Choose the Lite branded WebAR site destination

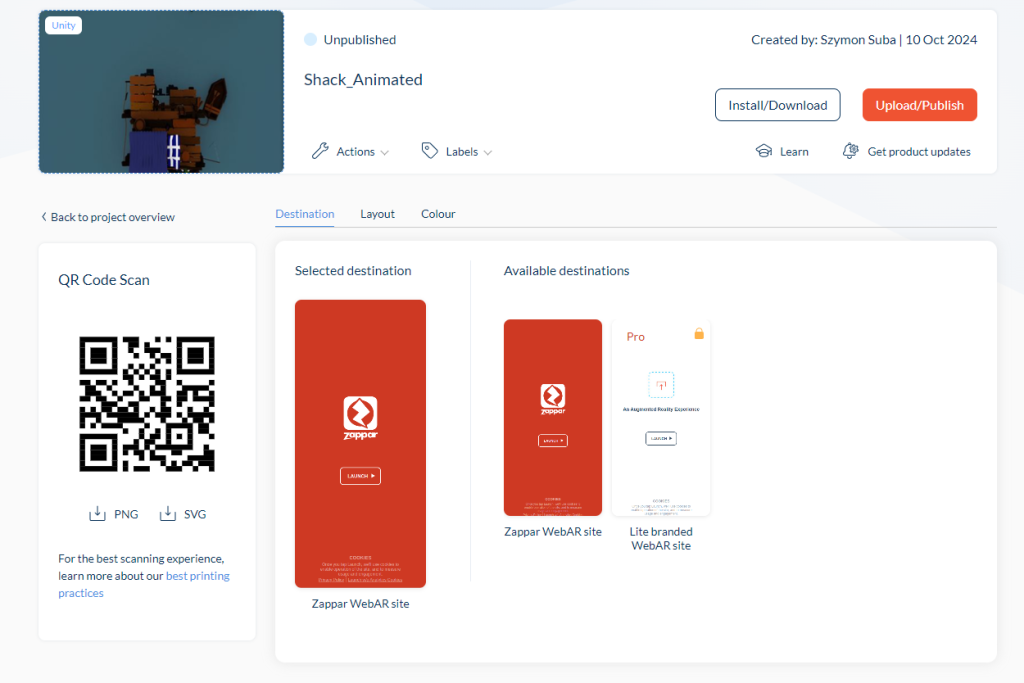point(661,417)
